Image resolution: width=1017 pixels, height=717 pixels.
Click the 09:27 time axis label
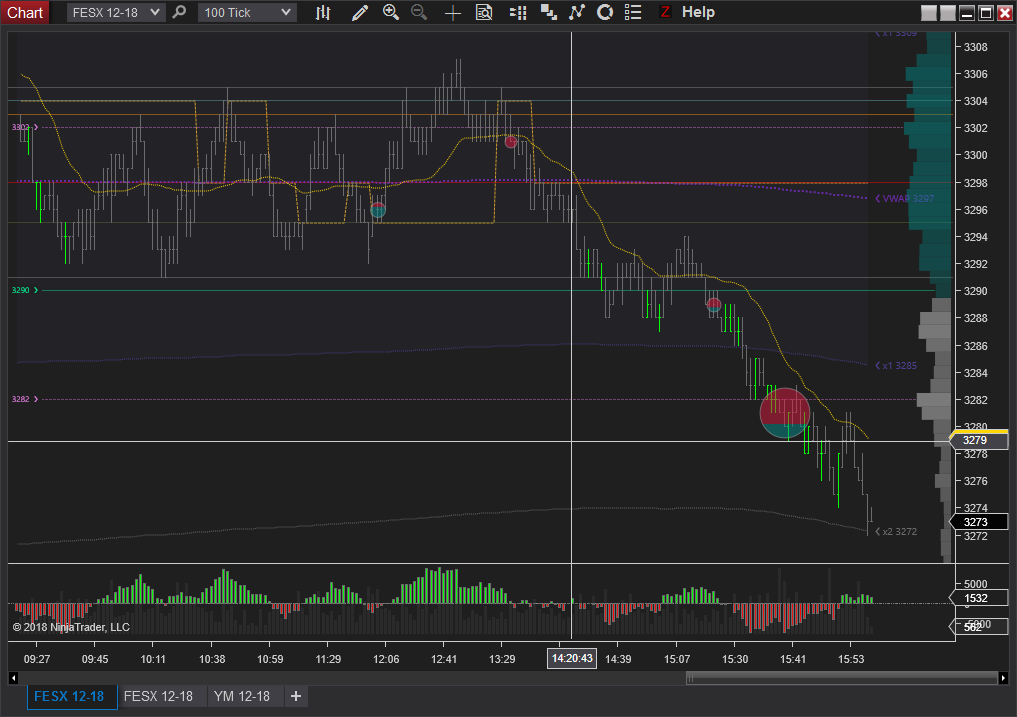(x=37, y=659)
